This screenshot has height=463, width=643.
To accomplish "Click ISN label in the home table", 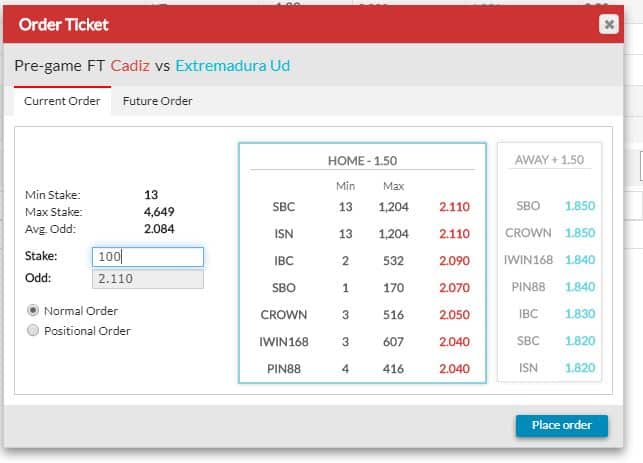I will [x=284, y=234].
